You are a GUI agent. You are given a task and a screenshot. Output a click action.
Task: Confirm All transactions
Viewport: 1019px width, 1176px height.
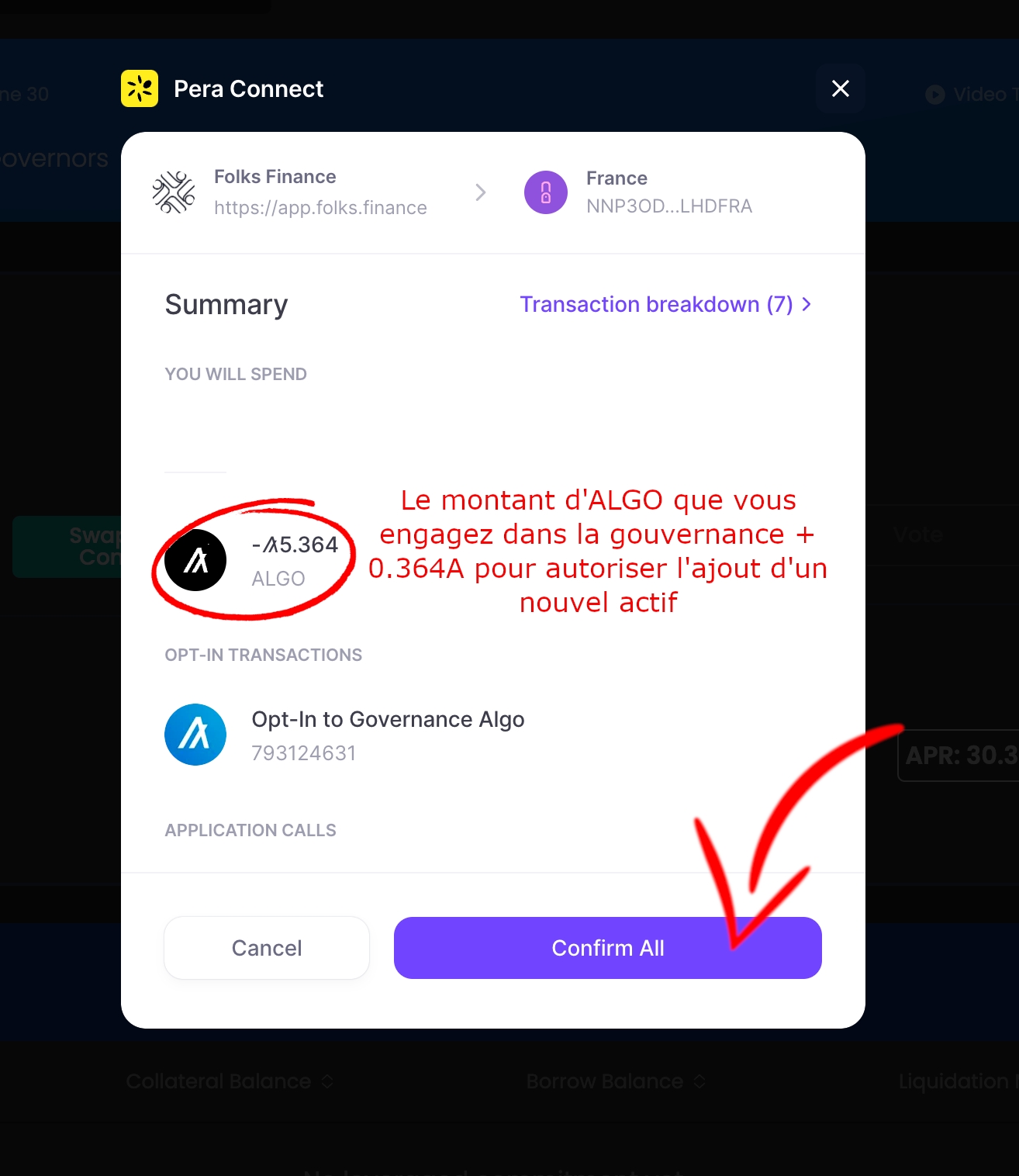point(608,948)
